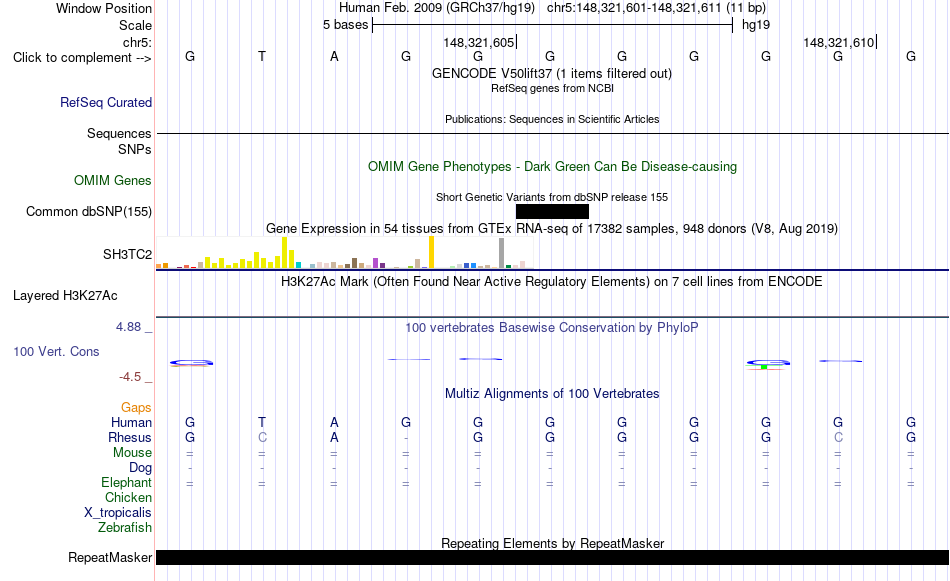Open the 100 Vert. Cons track label
This screenshot has width=950, height=581.
point(56,351)
